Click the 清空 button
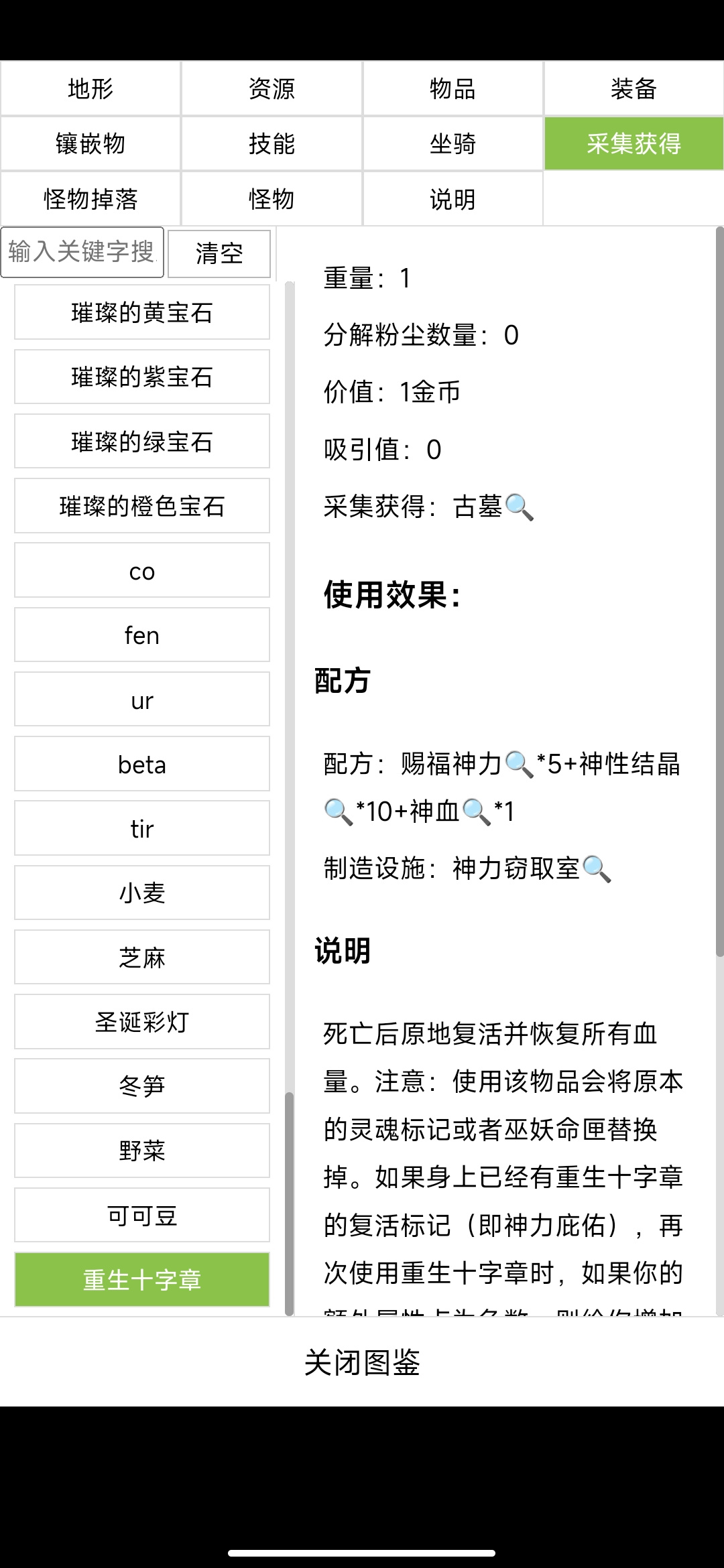Image resolution: width=724 pixels, height=1568 pixels. click(219, 253)
